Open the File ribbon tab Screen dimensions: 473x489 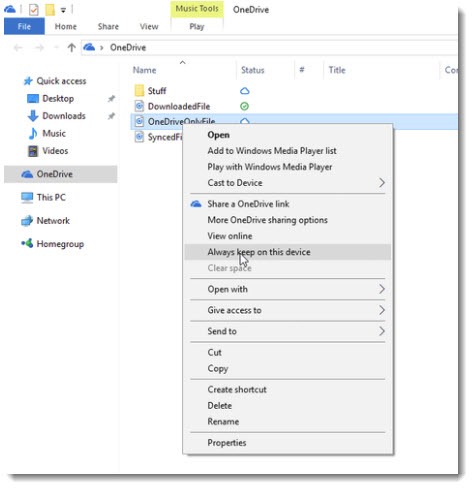tap(24, 27)
